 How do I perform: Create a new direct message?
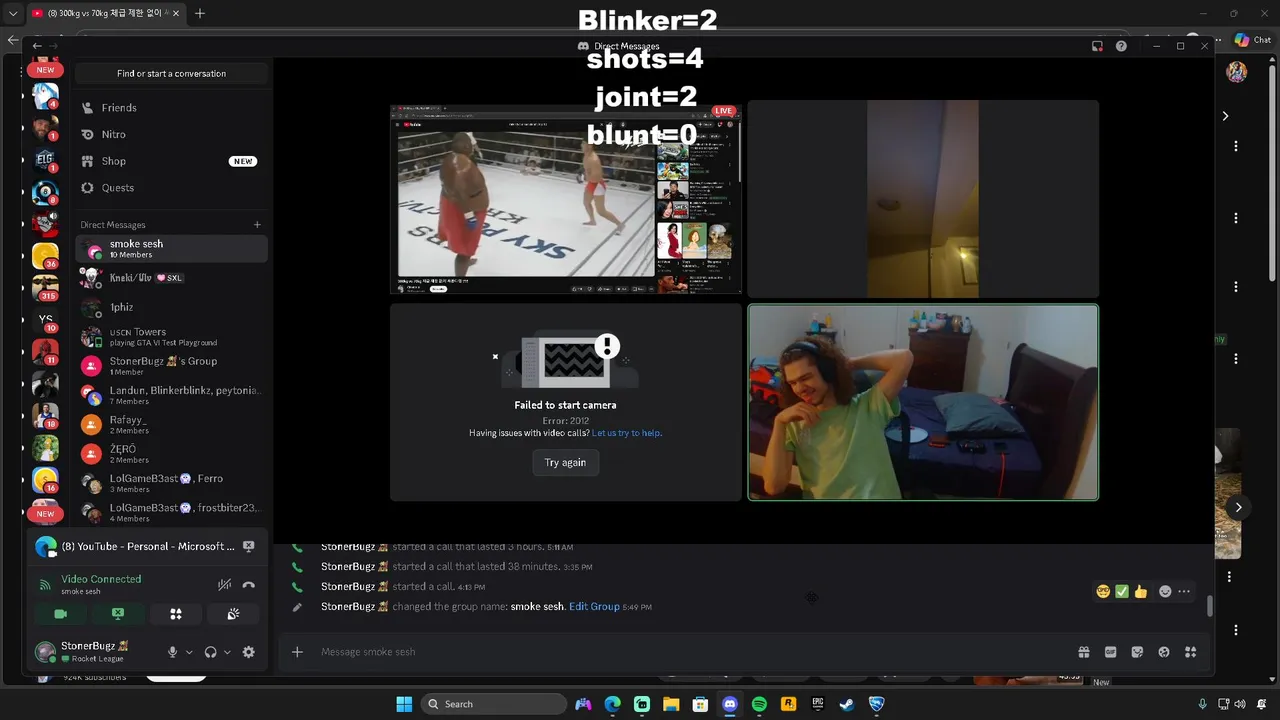pyautogui.click(x=257, y=225)
